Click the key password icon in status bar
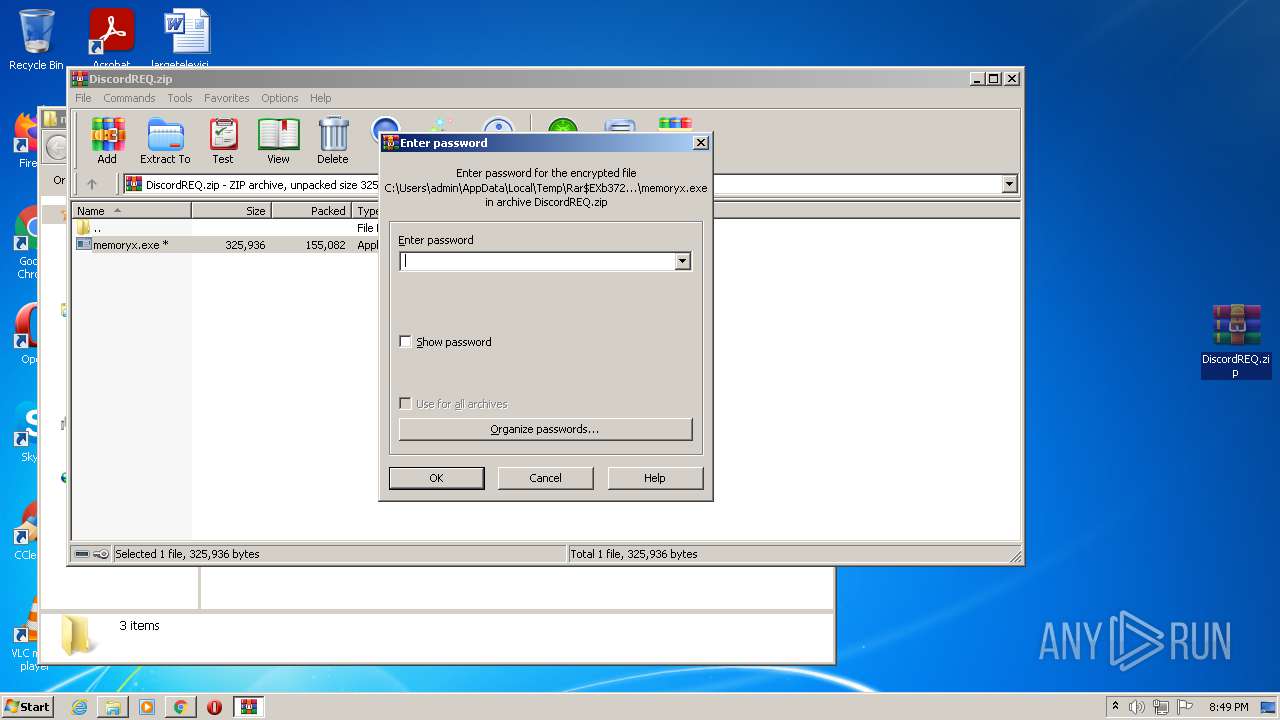 click(x=101, y=554)
